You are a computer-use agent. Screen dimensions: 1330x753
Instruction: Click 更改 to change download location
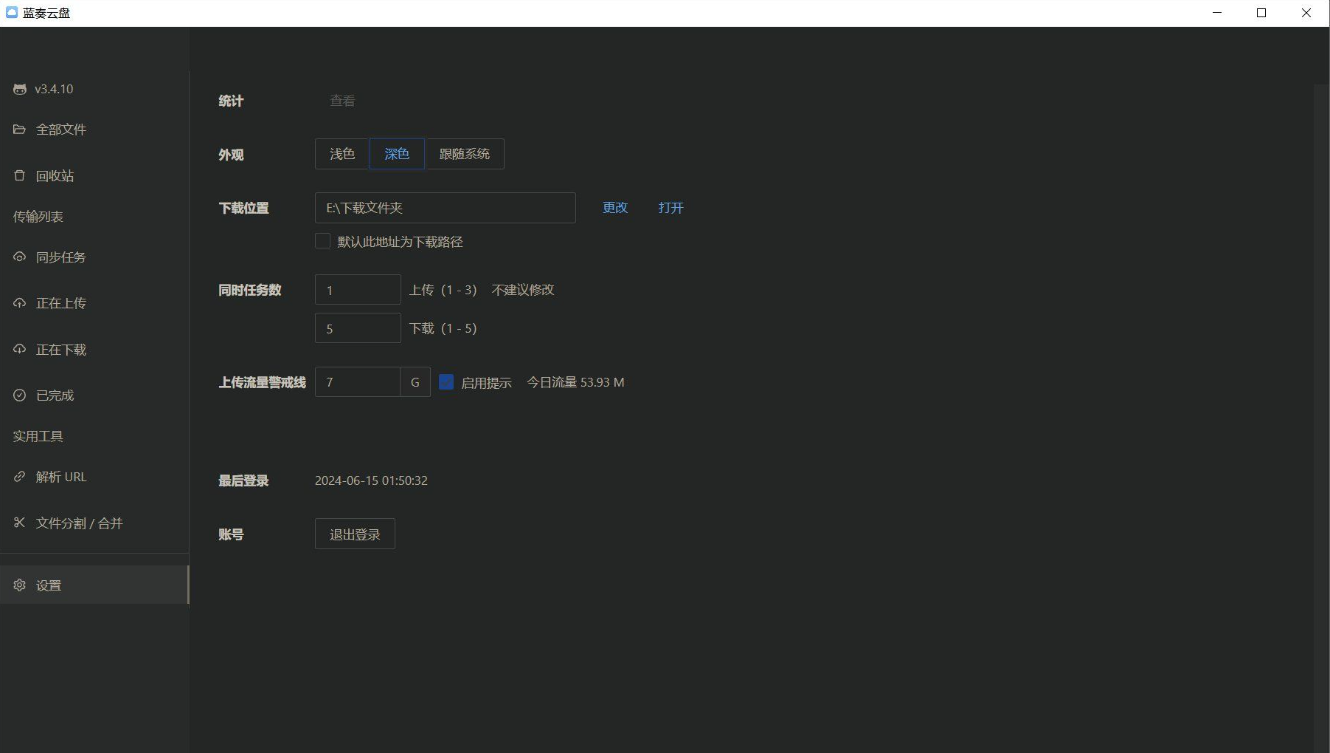click(615, 208)
